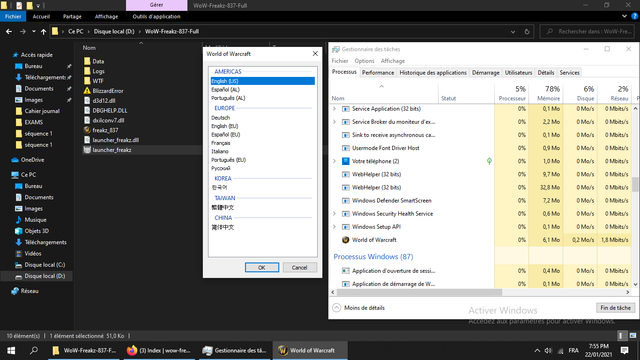Open Task Manager Options menu
The image size is (640, 360).
coord(364,61)
